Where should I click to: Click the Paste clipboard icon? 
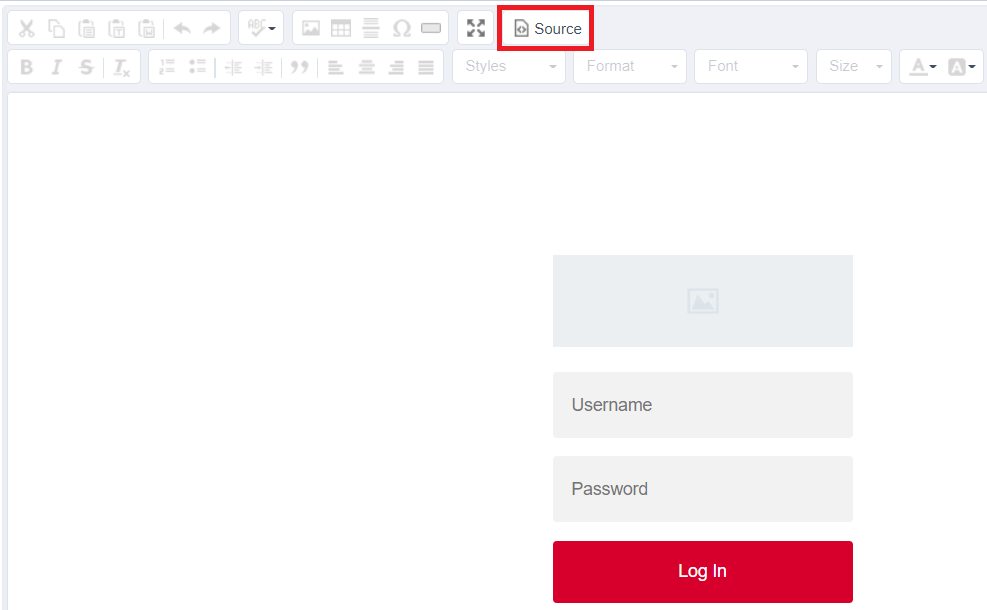[86, 28]
